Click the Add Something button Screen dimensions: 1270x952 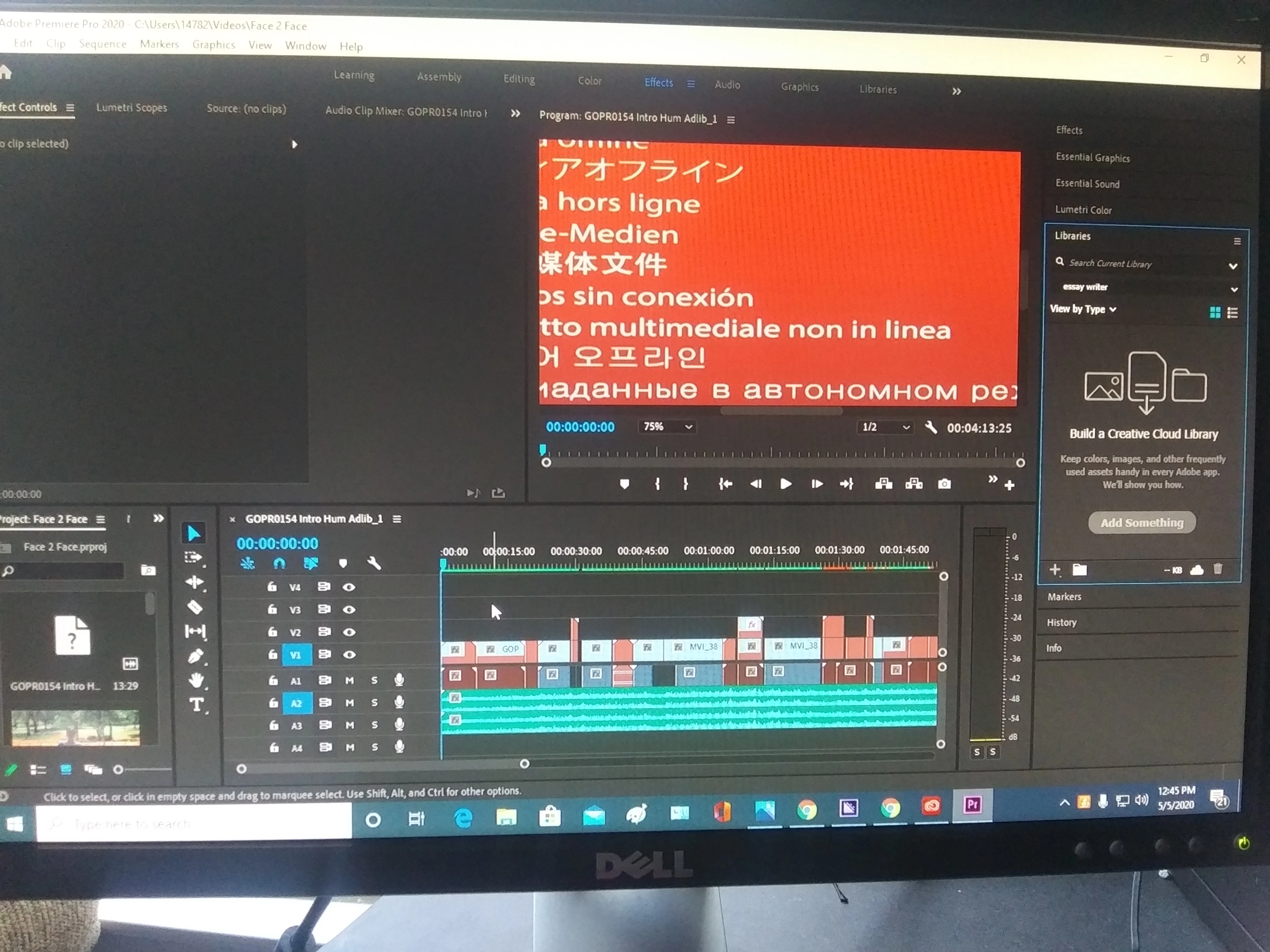click(1141, 523)
